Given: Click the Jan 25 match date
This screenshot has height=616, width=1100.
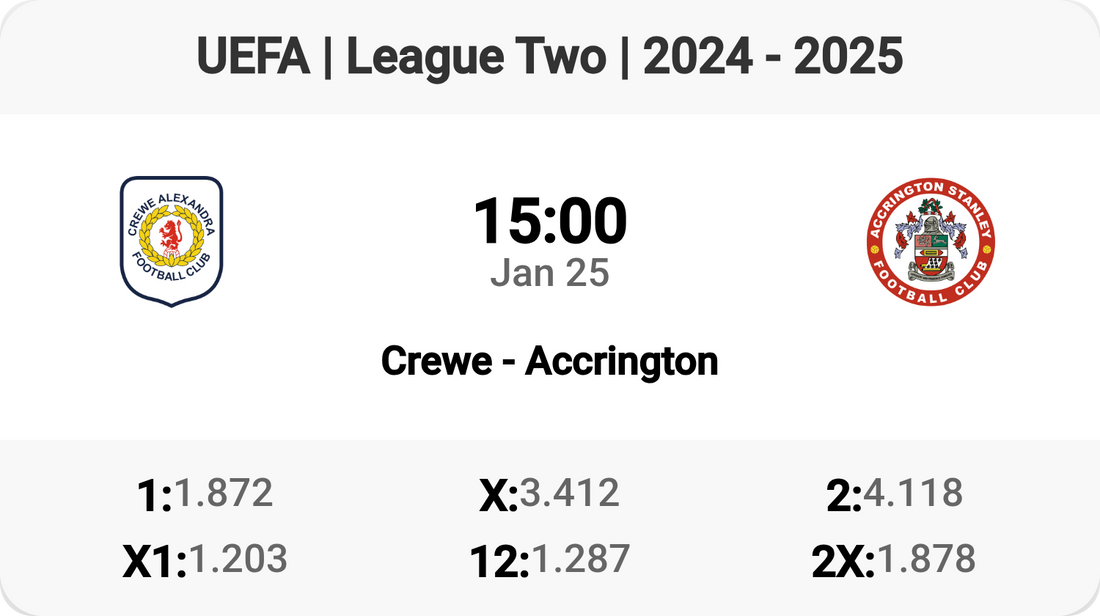Looking at the screenshot, I should (x=549, y=272).
